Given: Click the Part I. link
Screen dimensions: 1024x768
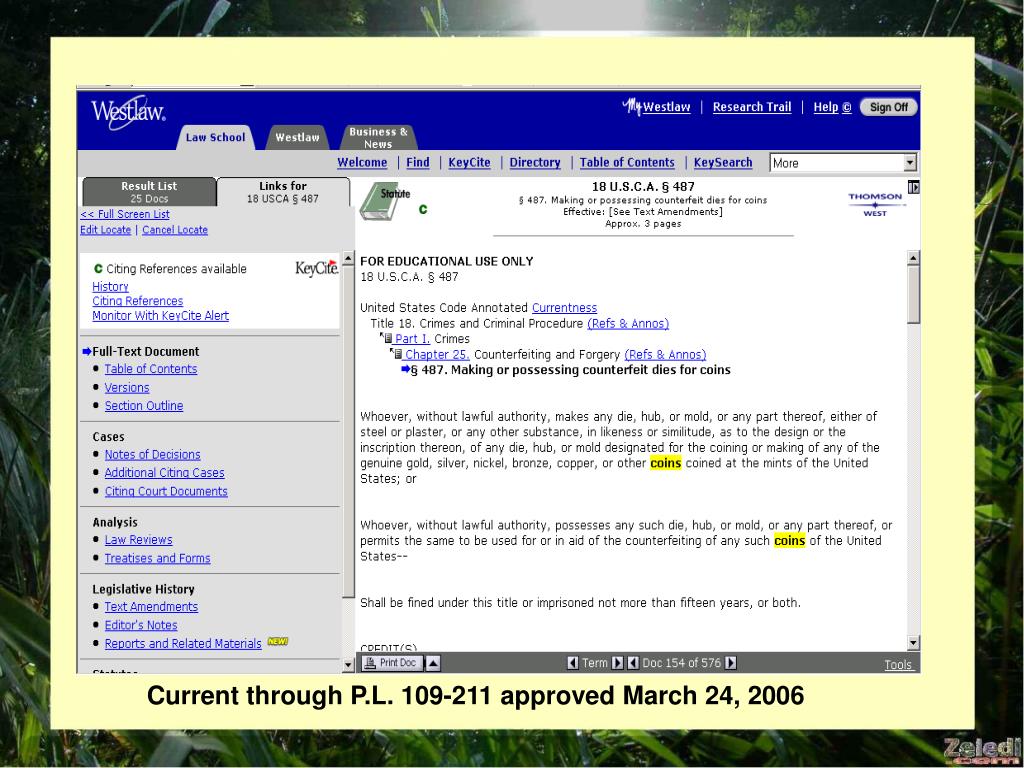Looking at the screenshot, I should point(412,339).
